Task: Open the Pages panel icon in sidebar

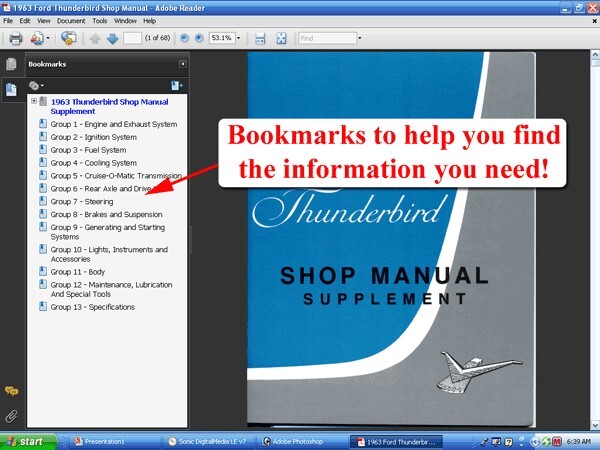Action: point(11,64)
